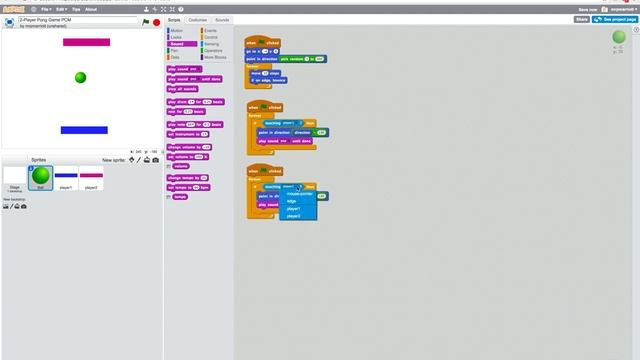Viewport: 640px width, 360px height.
Task: Click the set tempo to bpm block
Action: pyautogui.click(x=189, y=187)
